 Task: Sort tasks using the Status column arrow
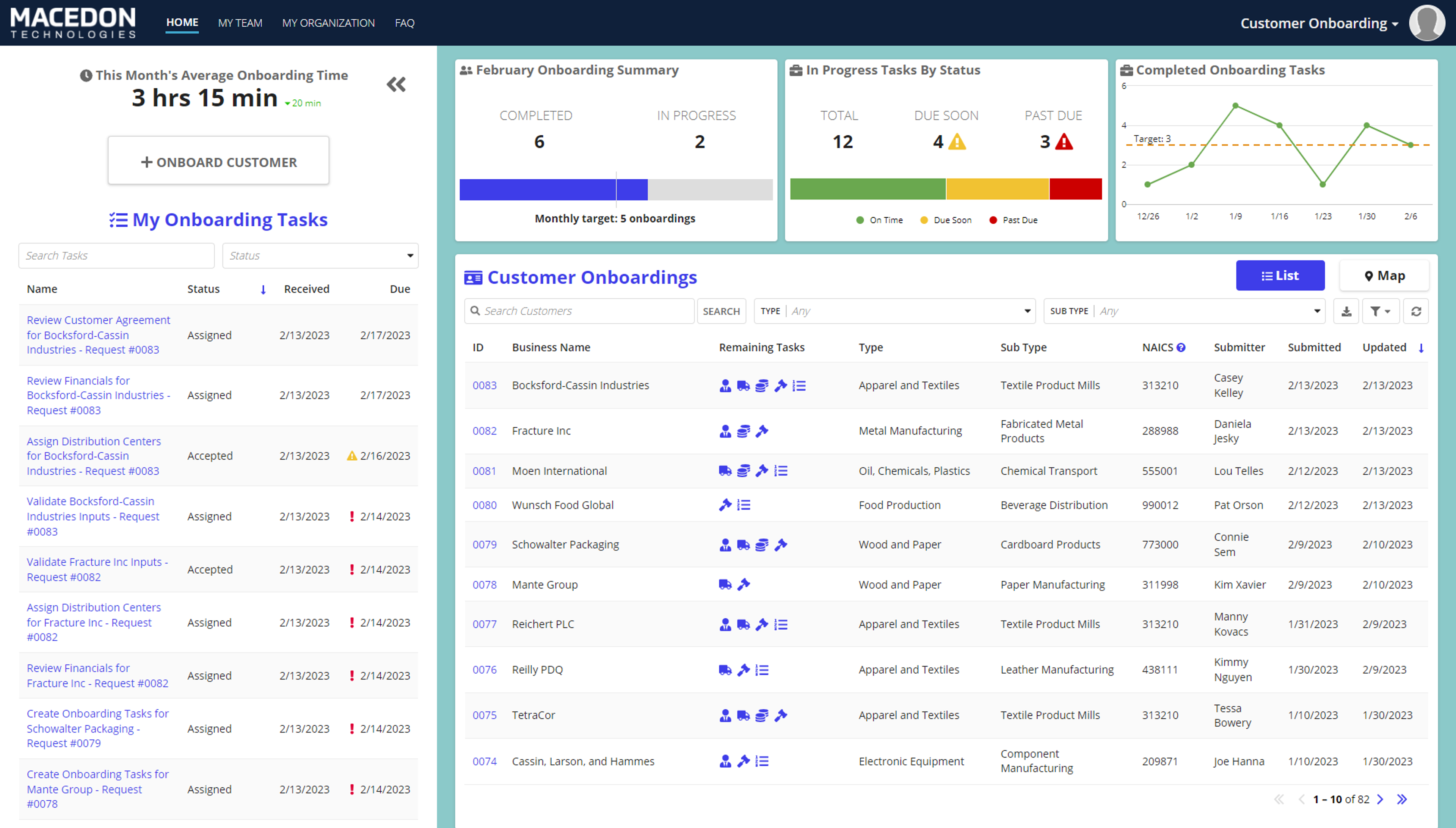coord(263,290)
